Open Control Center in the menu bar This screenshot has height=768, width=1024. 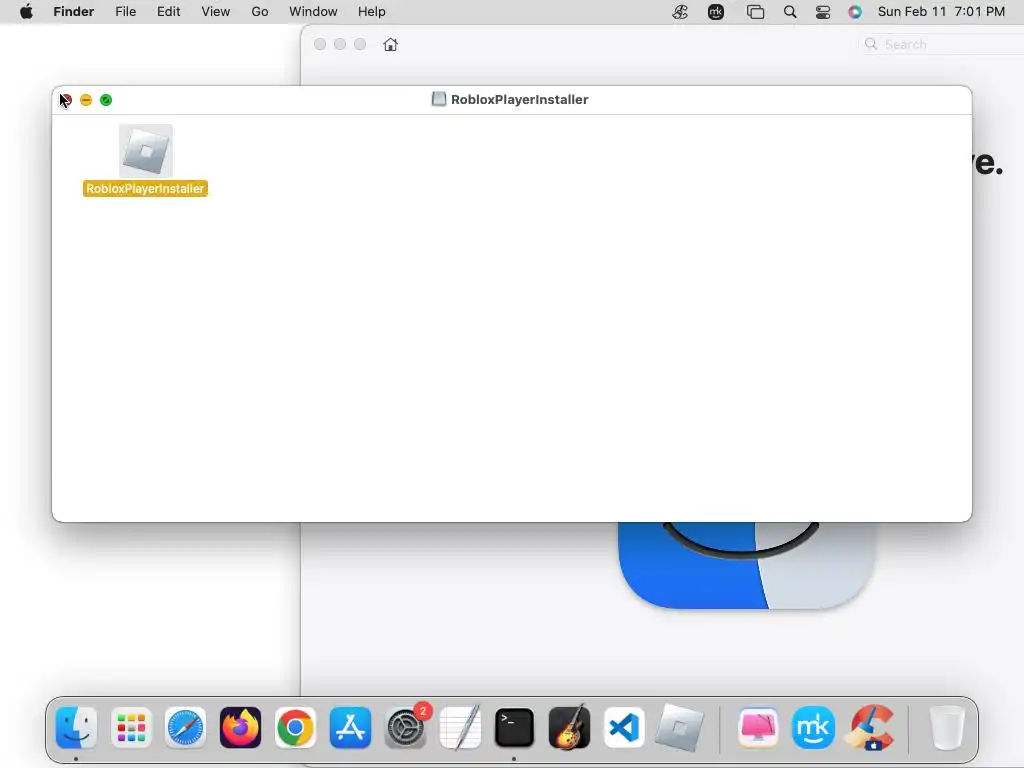click(823, 12)
